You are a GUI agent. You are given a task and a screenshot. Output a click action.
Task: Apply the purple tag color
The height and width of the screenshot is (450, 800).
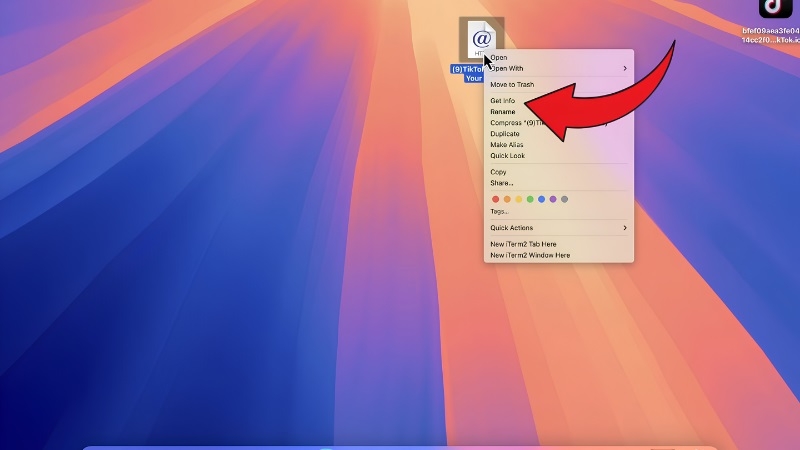(x=553, y=199)
